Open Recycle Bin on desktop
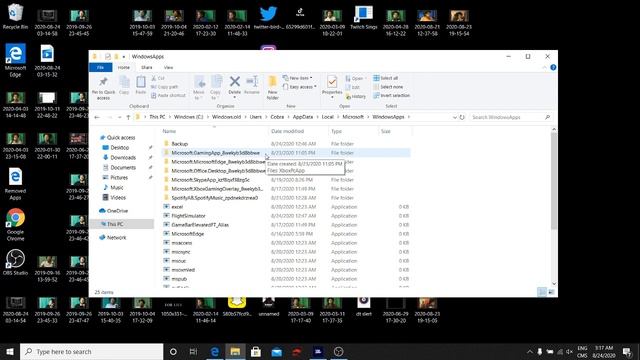This screenshot has width=640, height=360. coord(15,17)
